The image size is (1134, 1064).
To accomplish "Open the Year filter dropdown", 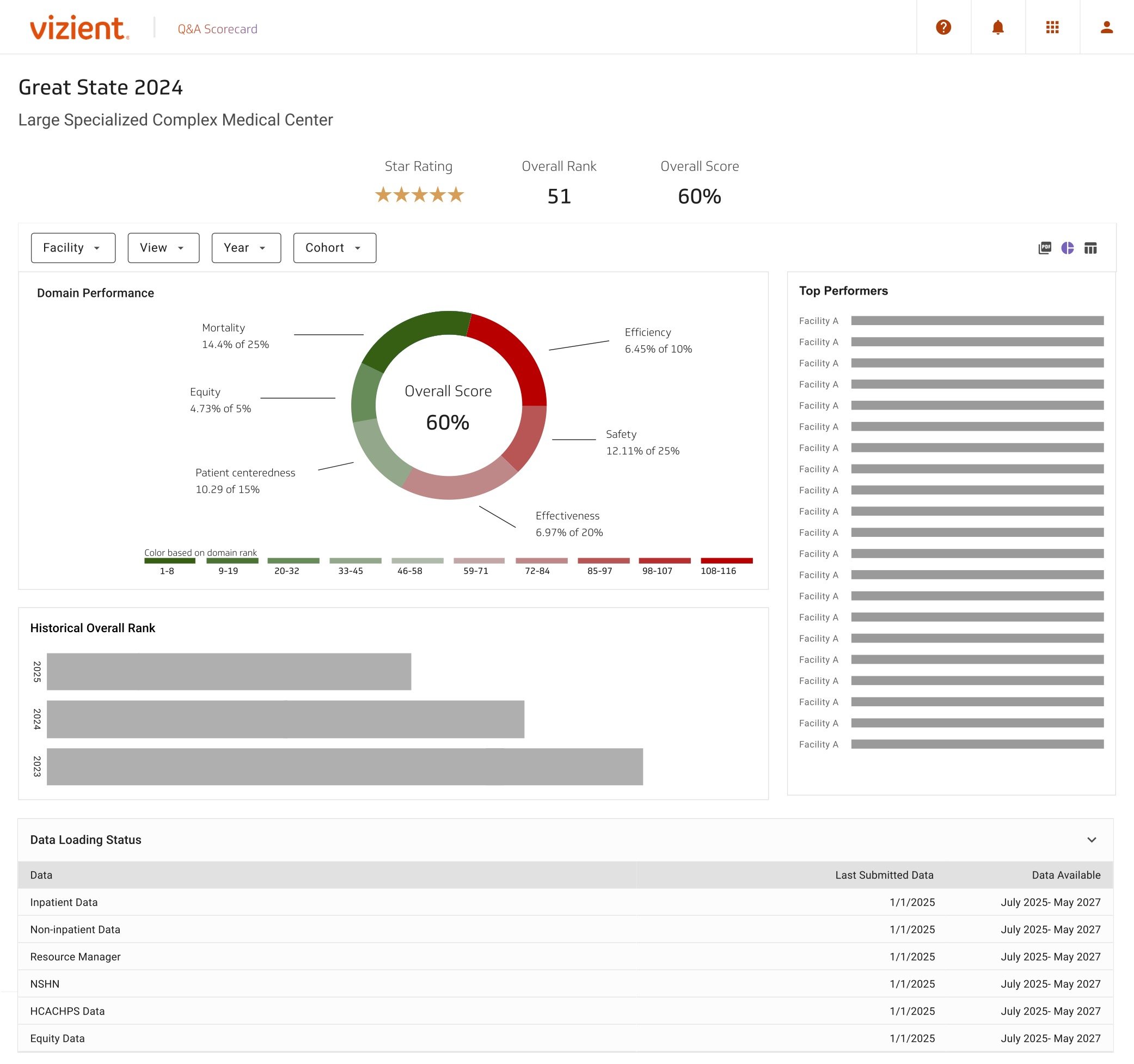I will tap(246, 248).
